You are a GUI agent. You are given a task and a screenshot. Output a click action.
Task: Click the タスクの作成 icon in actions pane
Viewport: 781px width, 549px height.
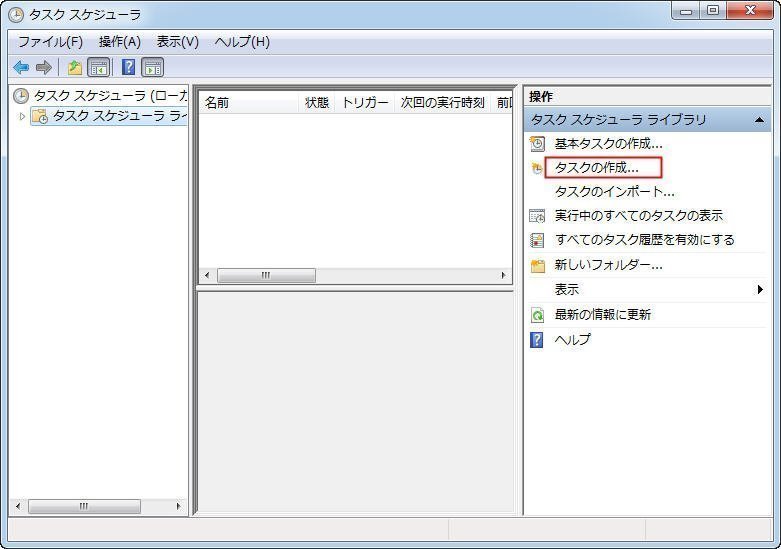536,168
